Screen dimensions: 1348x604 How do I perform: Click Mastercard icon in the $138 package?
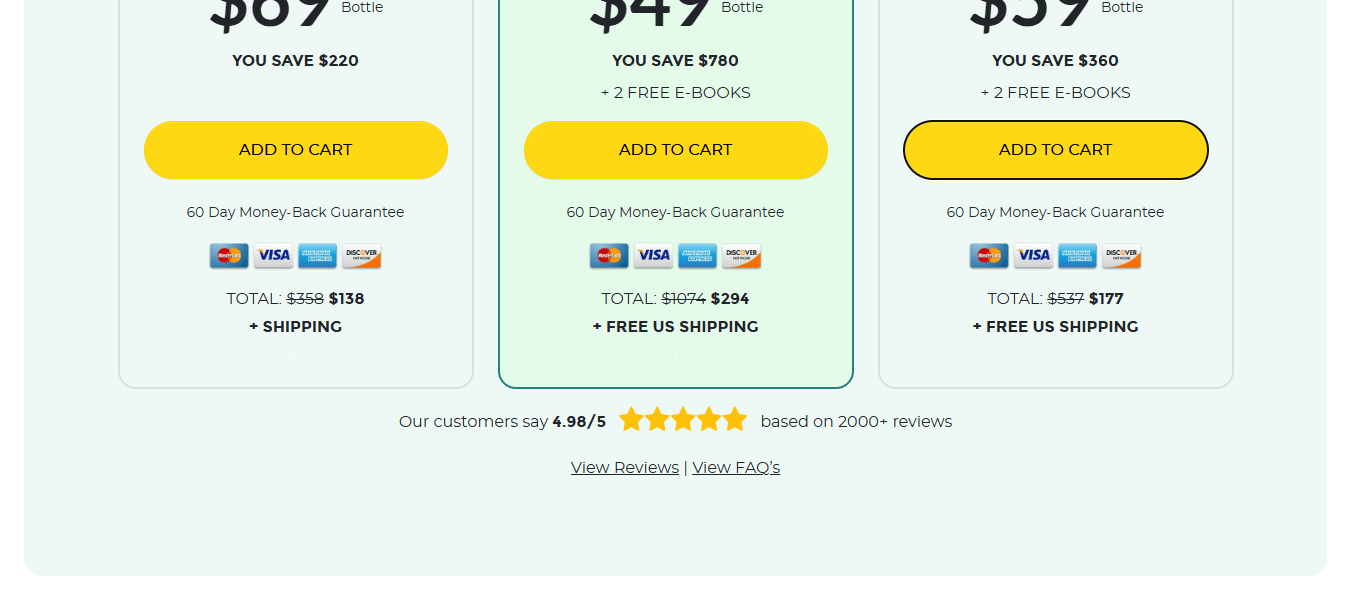229,256
